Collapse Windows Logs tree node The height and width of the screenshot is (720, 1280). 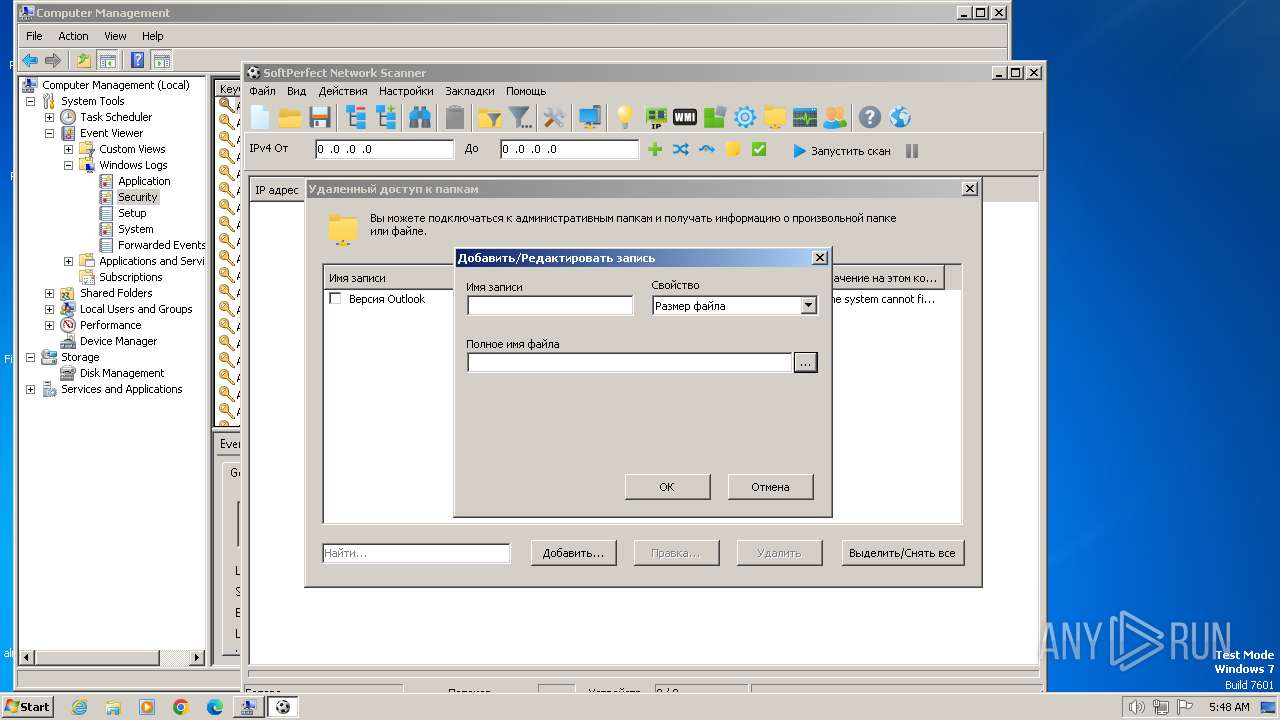tap(68, 165)
